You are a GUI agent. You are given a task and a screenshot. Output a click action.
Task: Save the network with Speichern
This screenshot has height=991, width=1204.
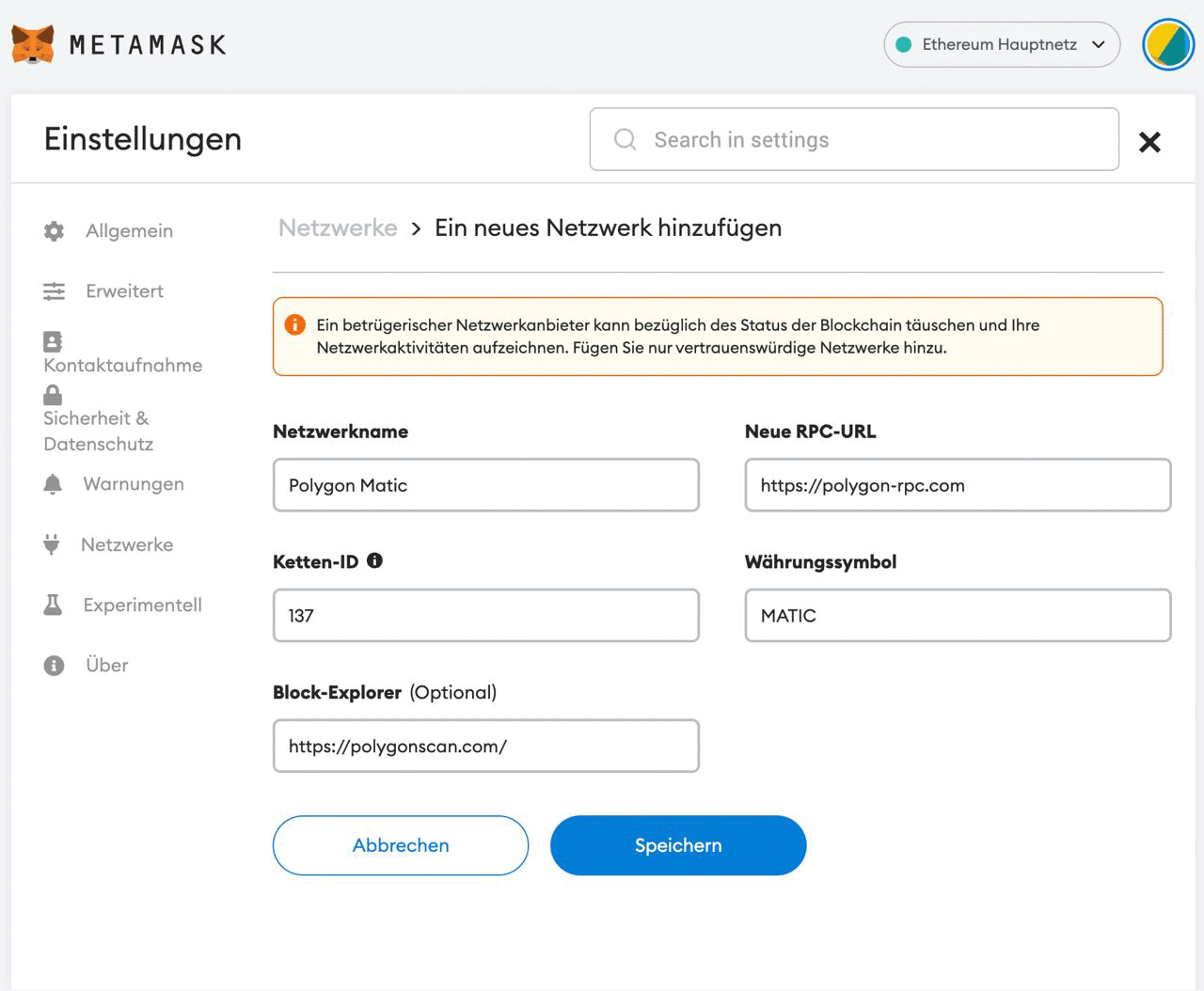678,845
